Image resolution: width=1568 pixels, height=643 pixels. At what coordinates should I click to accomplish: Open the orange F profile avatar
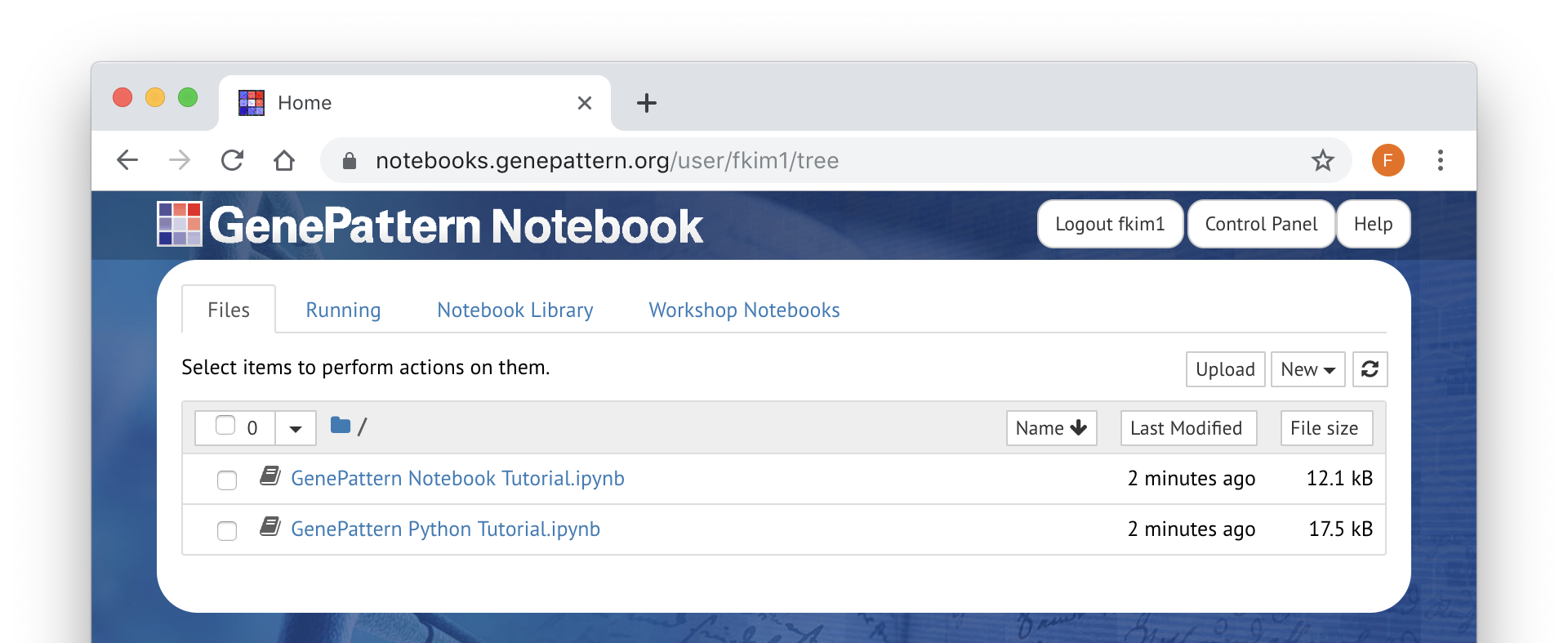click(x=1388, y=160)
